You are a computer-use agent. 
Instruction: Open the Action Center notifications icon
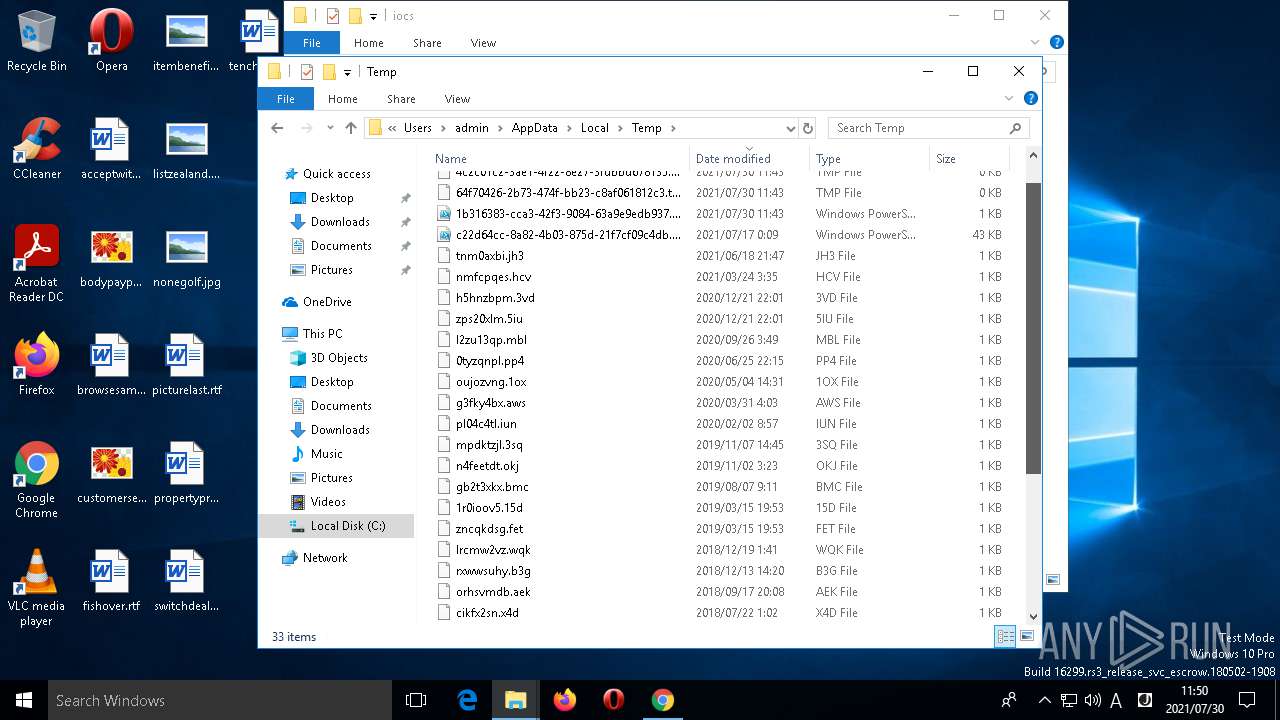pyautogui.click(x=1247, y=700)
